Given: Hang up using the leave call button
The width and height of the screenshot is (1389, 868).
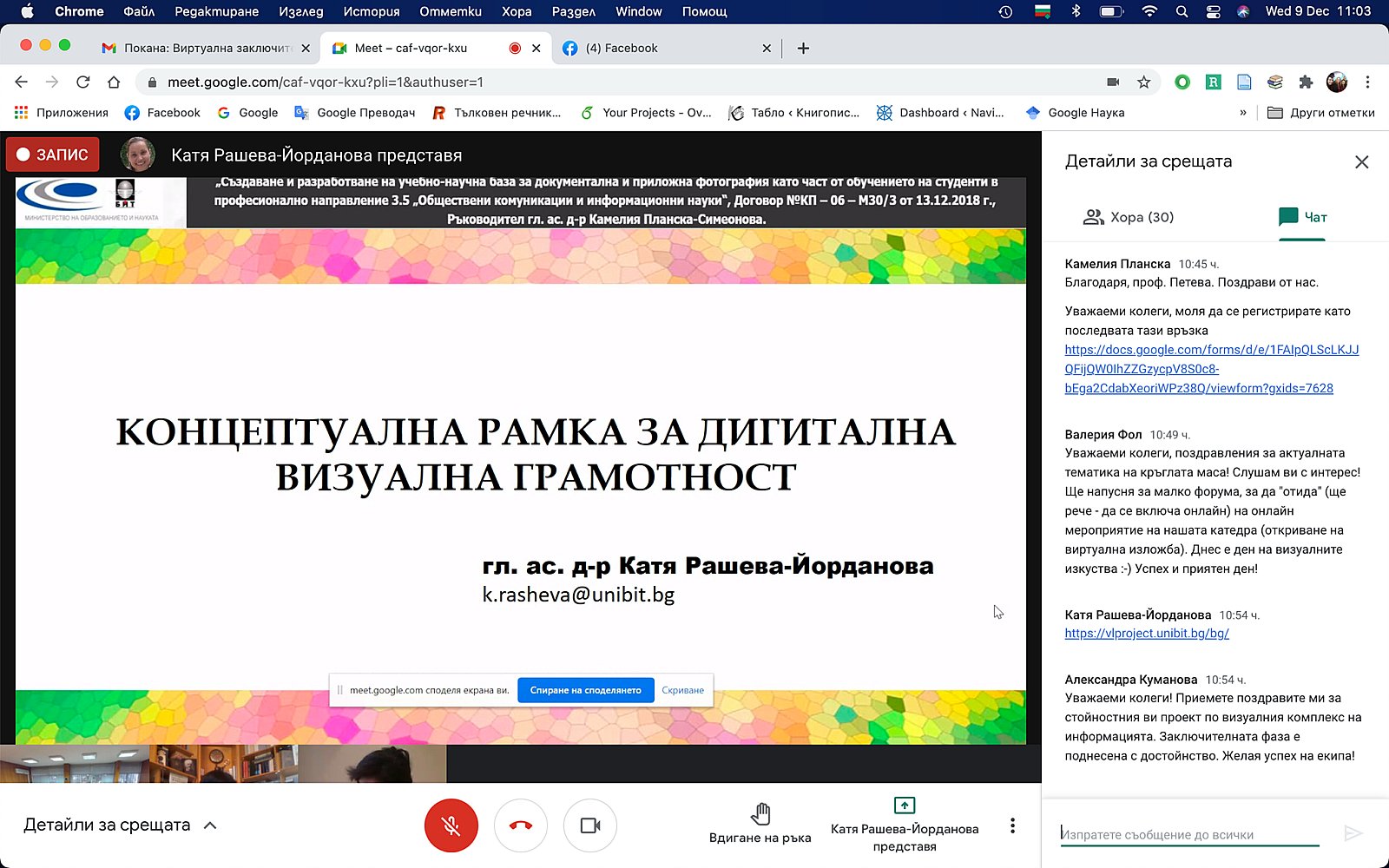Looking at the screenshot, I should 521,825.
